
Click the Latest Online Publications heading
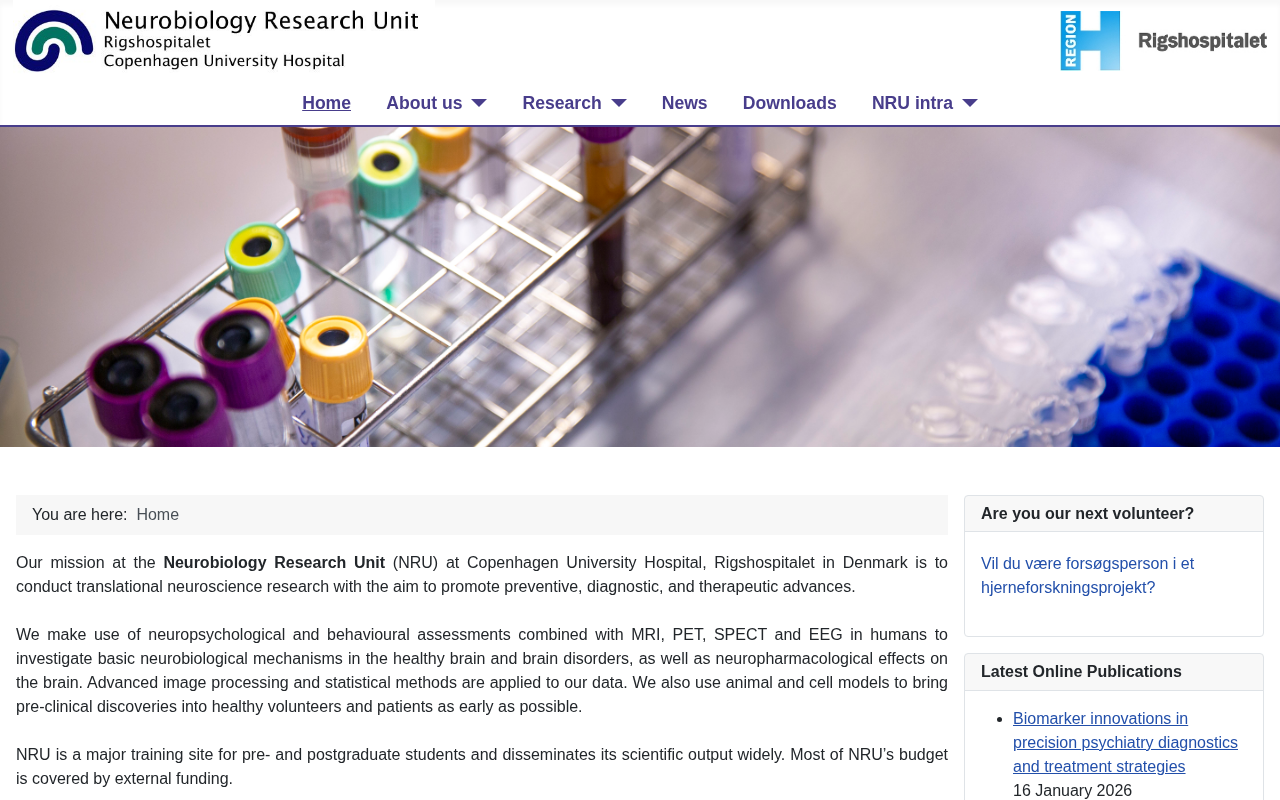pyautogui.click(x=1081, y=672)
